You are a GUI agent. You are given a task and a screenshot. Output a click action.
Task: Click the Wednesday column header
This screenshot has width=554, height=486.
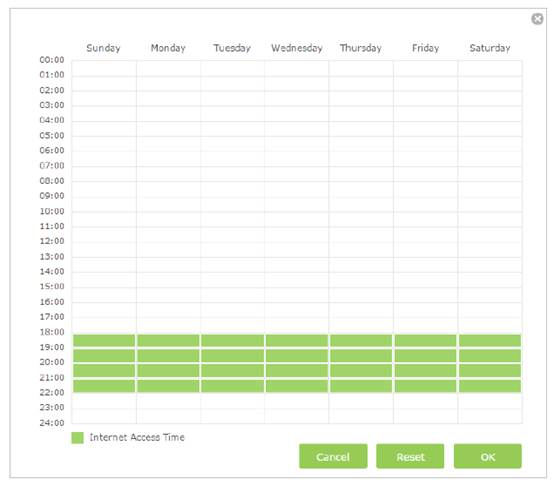296,48
